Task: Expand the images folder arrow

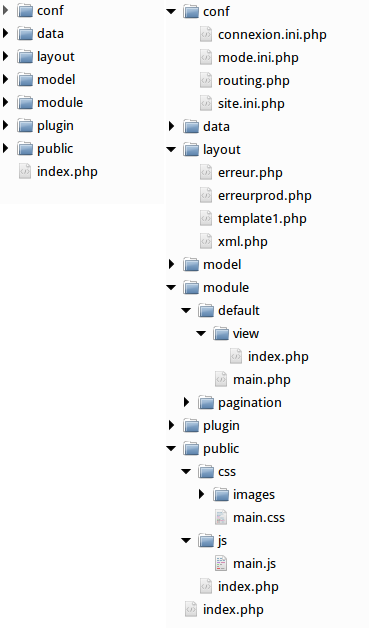Action: pyautogui.click(x=201, y=494)
